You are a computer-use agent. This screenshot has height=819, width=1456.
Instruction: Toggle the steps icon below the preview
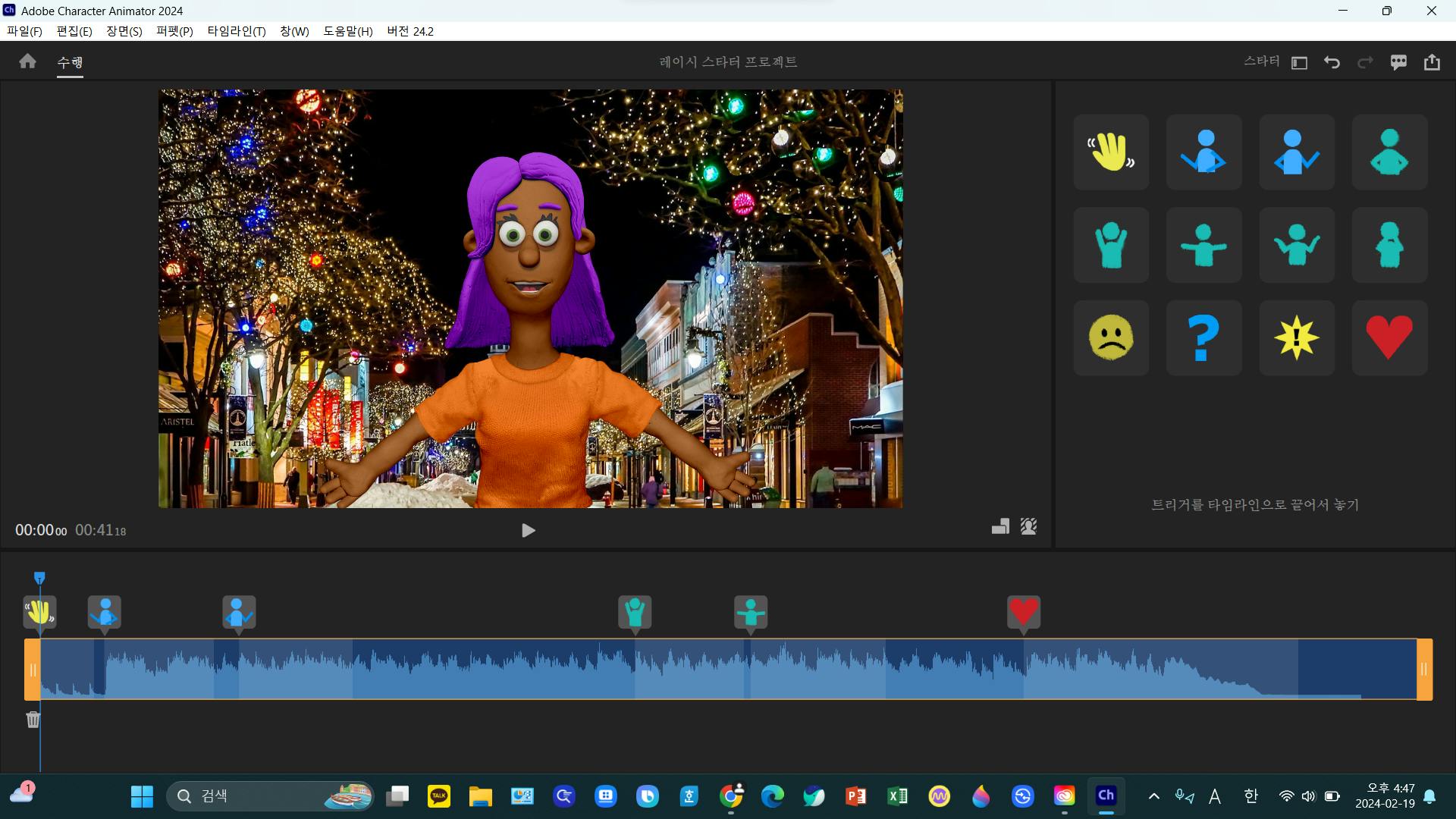(1000, 526)
